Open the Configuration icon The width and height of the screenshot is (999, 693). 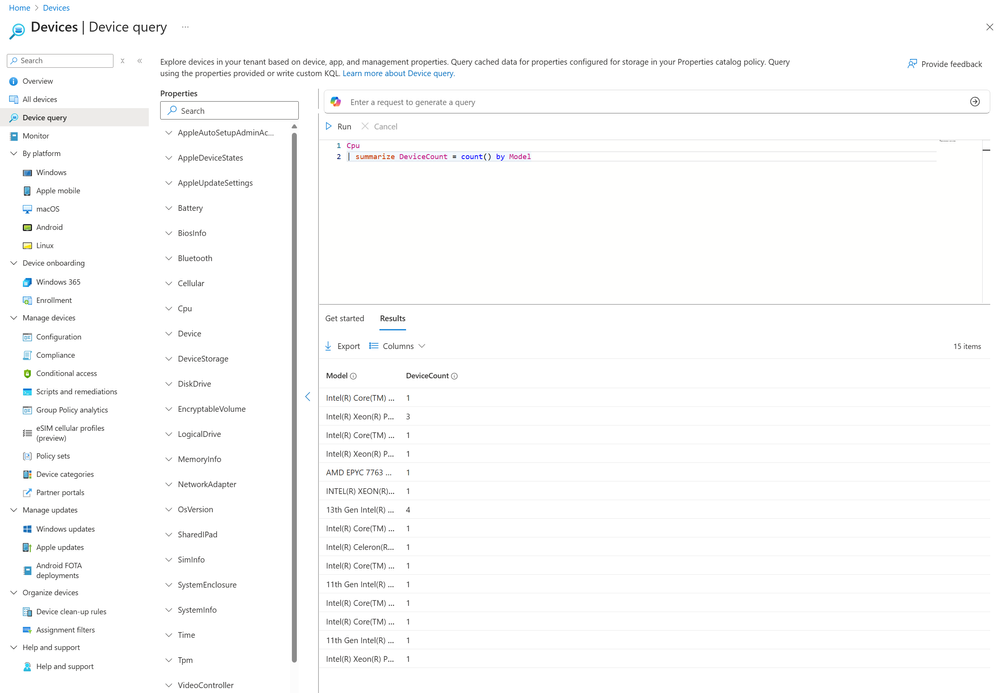pyautogui.click(x=27, y=337)
